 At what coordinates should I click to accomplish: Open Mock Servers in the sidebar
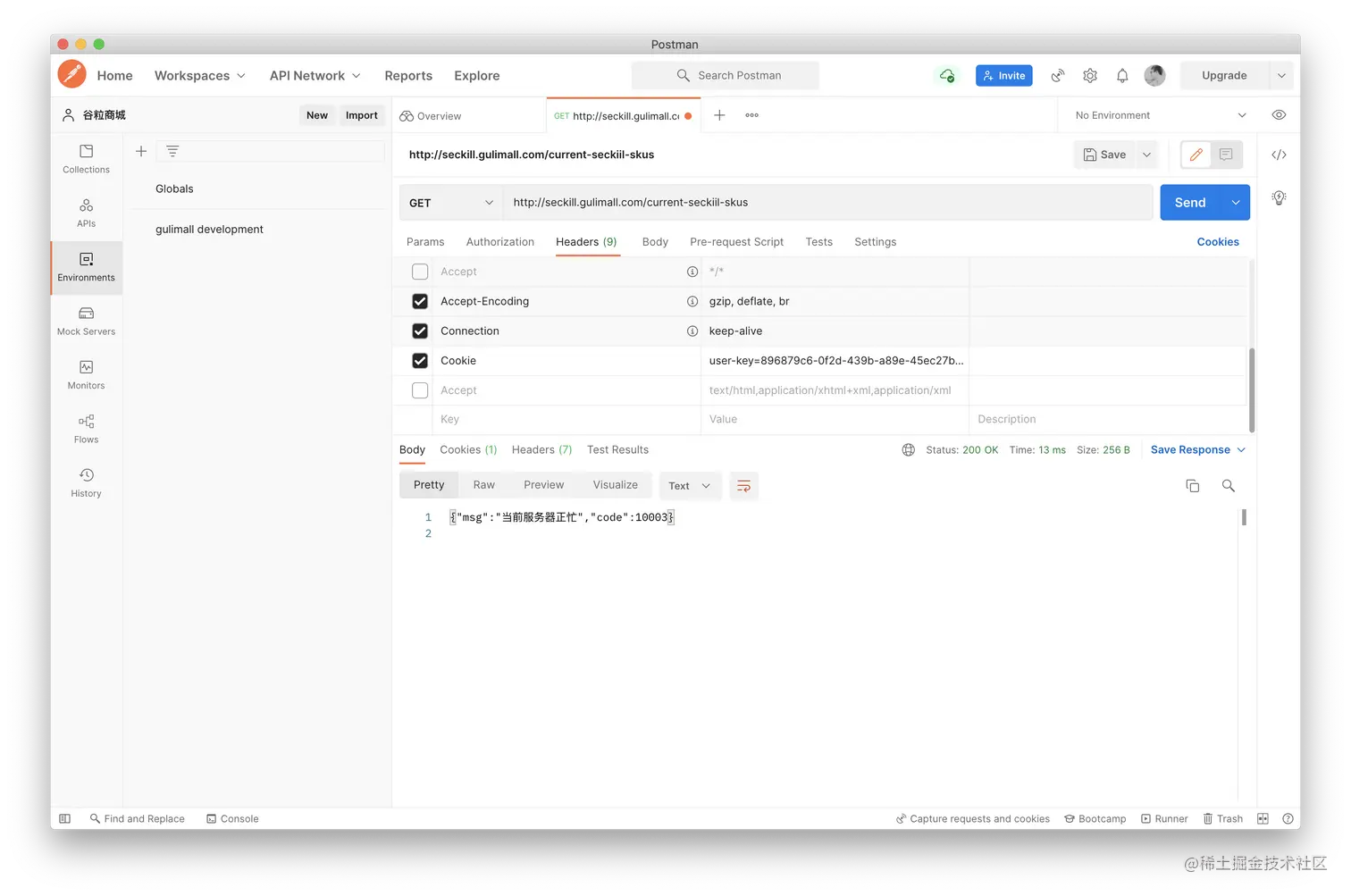(87, 322)
